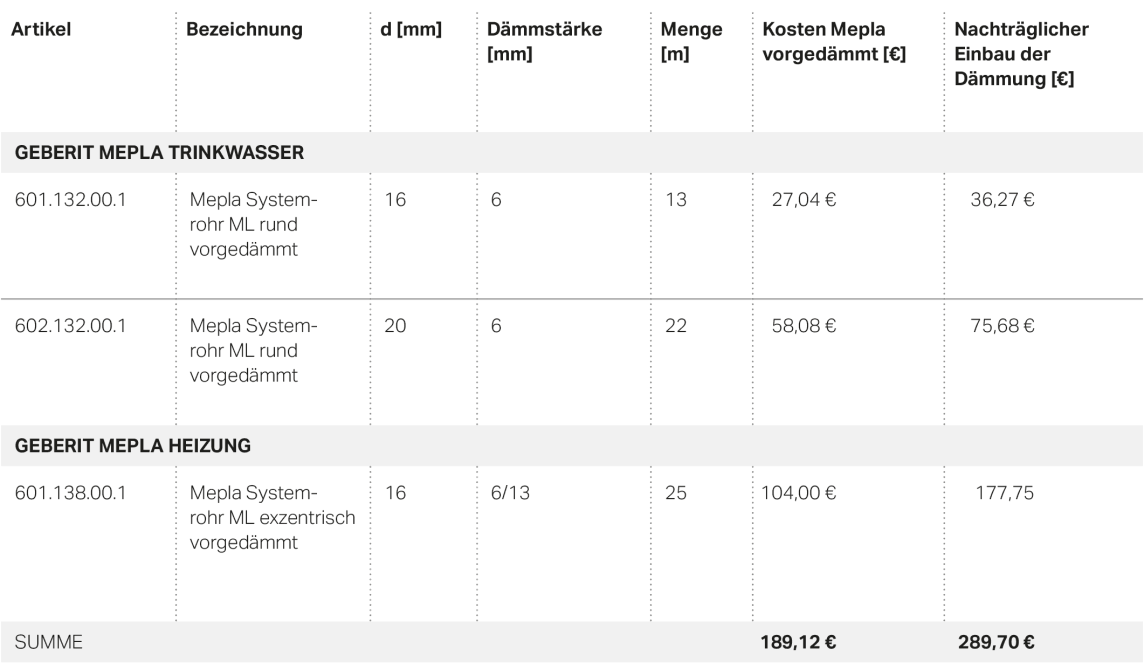The width and height of the screenshot is (1144, 663).
Task: Click Nachträglicher Einbau der Dämmung header
Action: pyautogui.click(x=1021, y=54)
